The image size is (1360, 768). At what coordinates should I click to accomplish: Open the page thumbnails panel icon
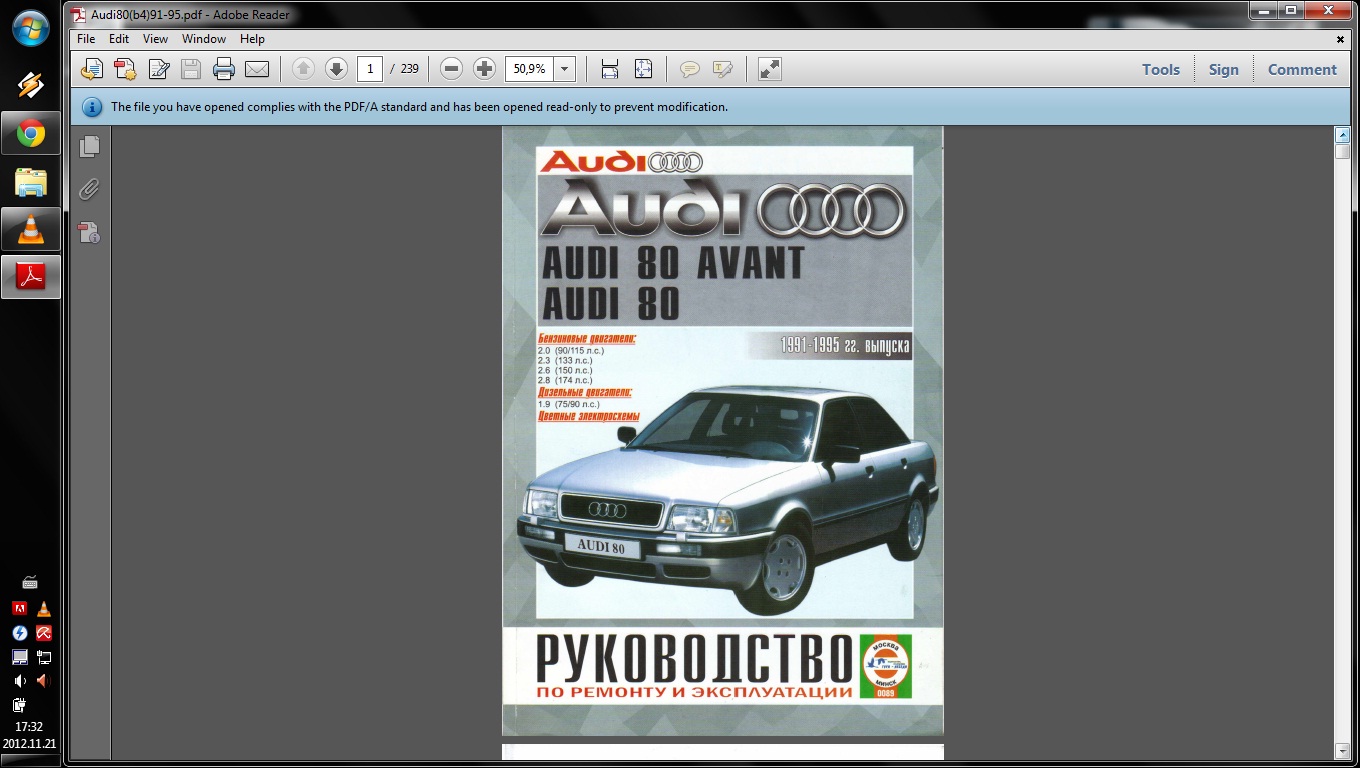(89, 146)
